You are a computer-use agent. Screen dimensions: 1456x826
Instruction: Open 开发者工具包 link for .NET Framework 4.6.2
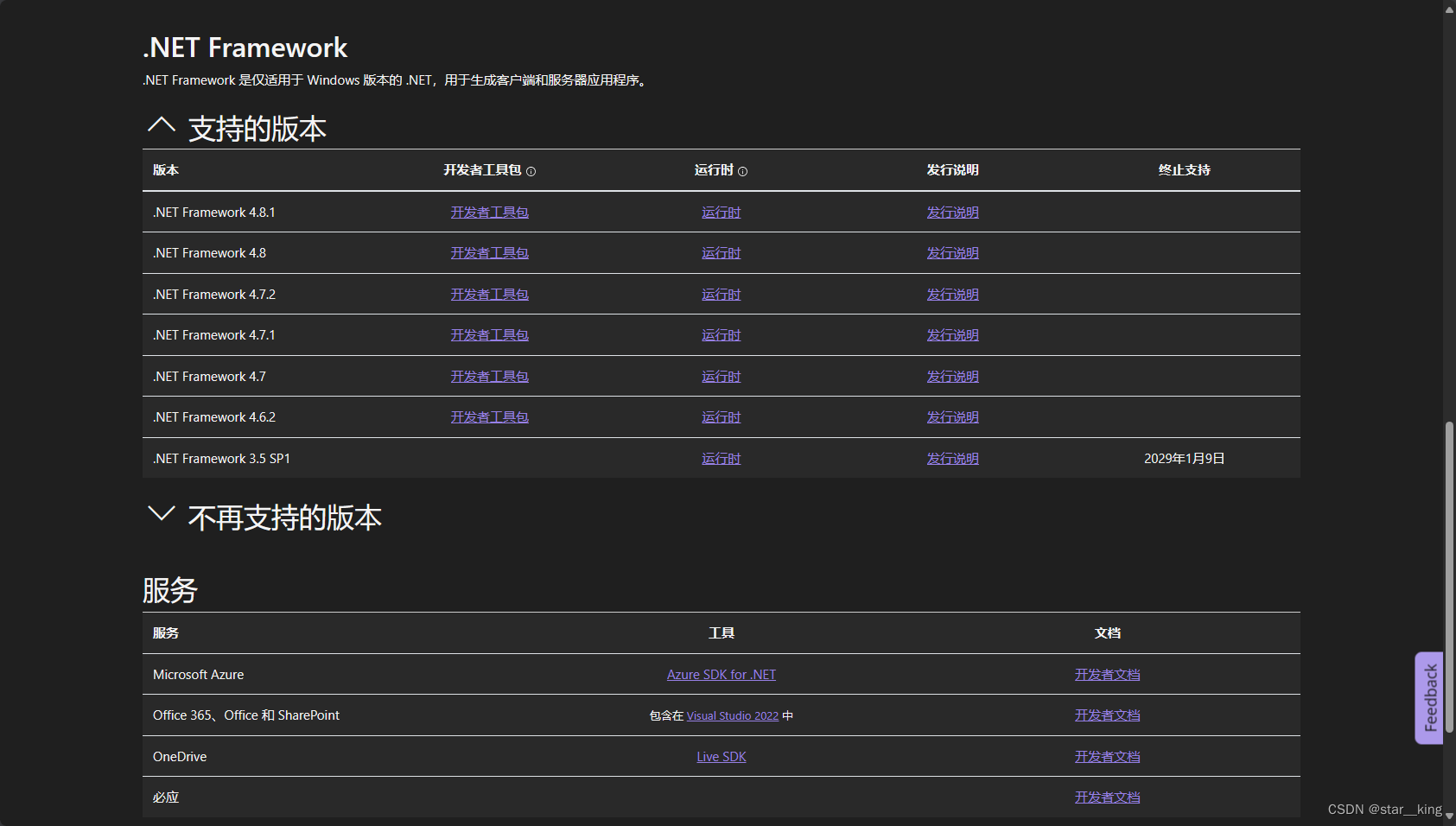[x=489, y=417]
